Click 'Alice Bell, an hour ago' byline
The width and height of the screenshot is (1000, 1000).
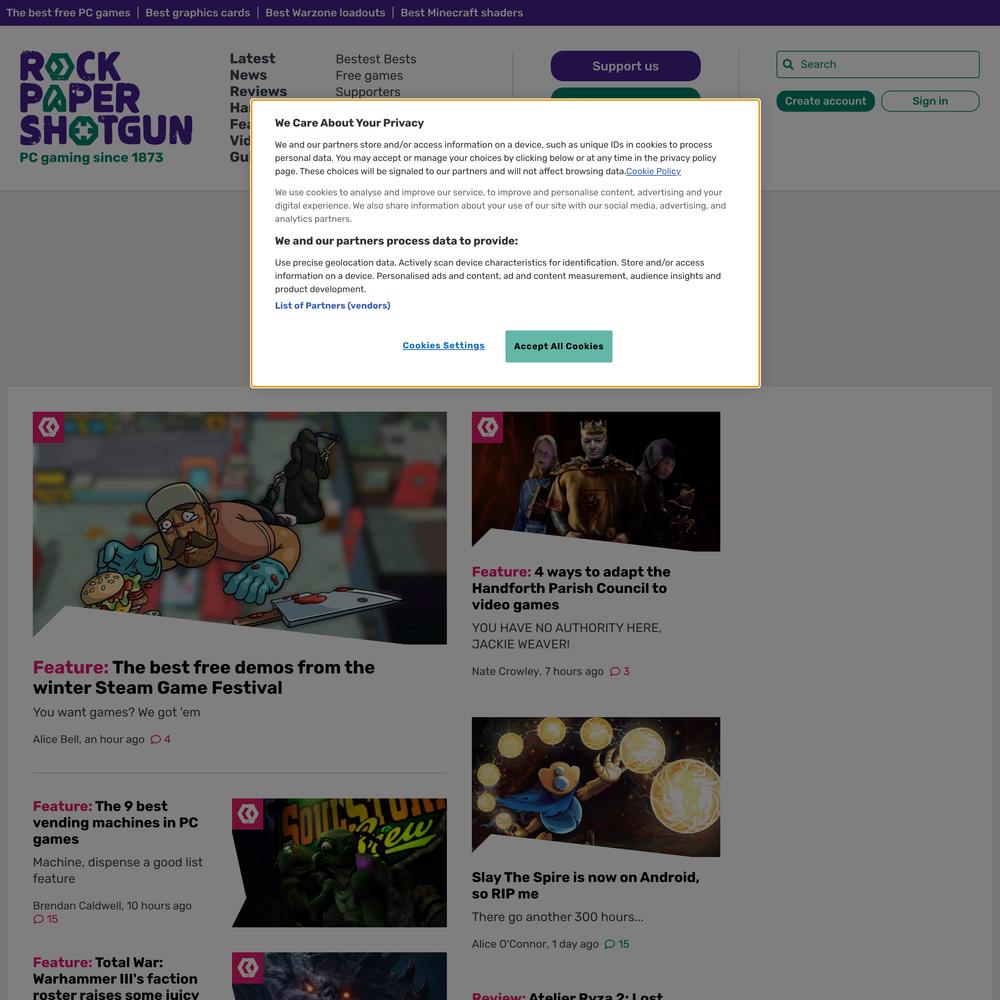(x=89, y=740)
